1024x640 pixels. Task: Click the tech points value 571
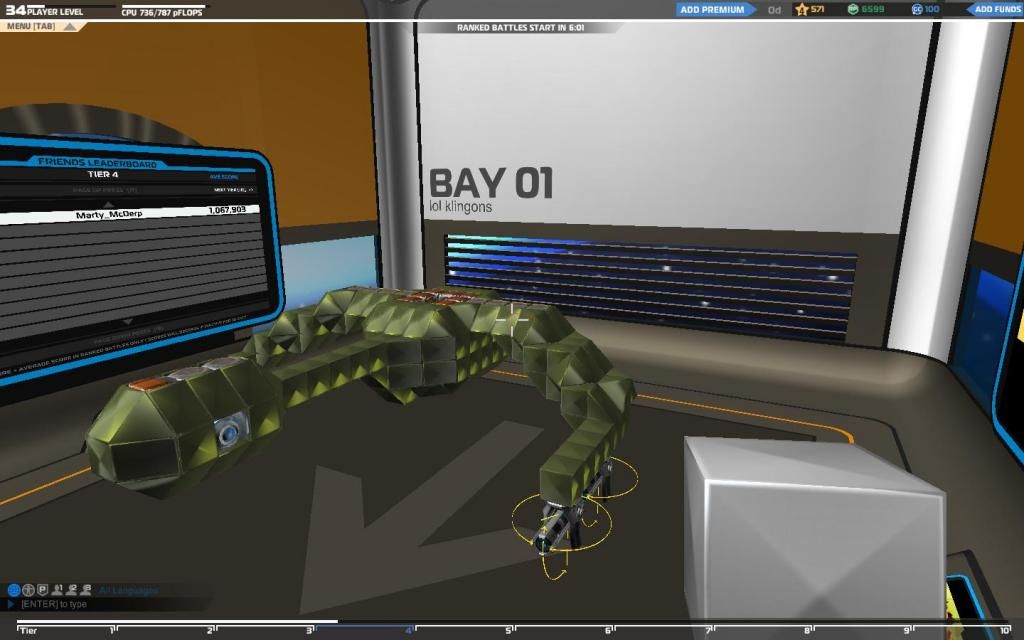tap(818, 9)
